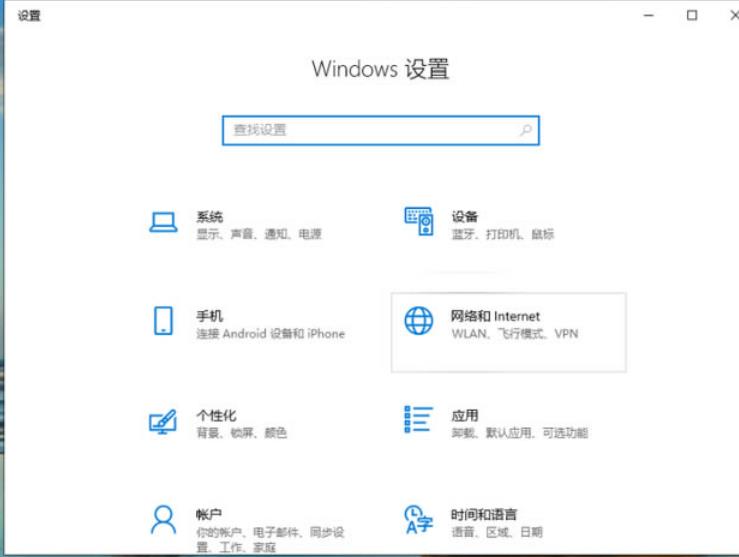Select the 系统 settings title

210,217
